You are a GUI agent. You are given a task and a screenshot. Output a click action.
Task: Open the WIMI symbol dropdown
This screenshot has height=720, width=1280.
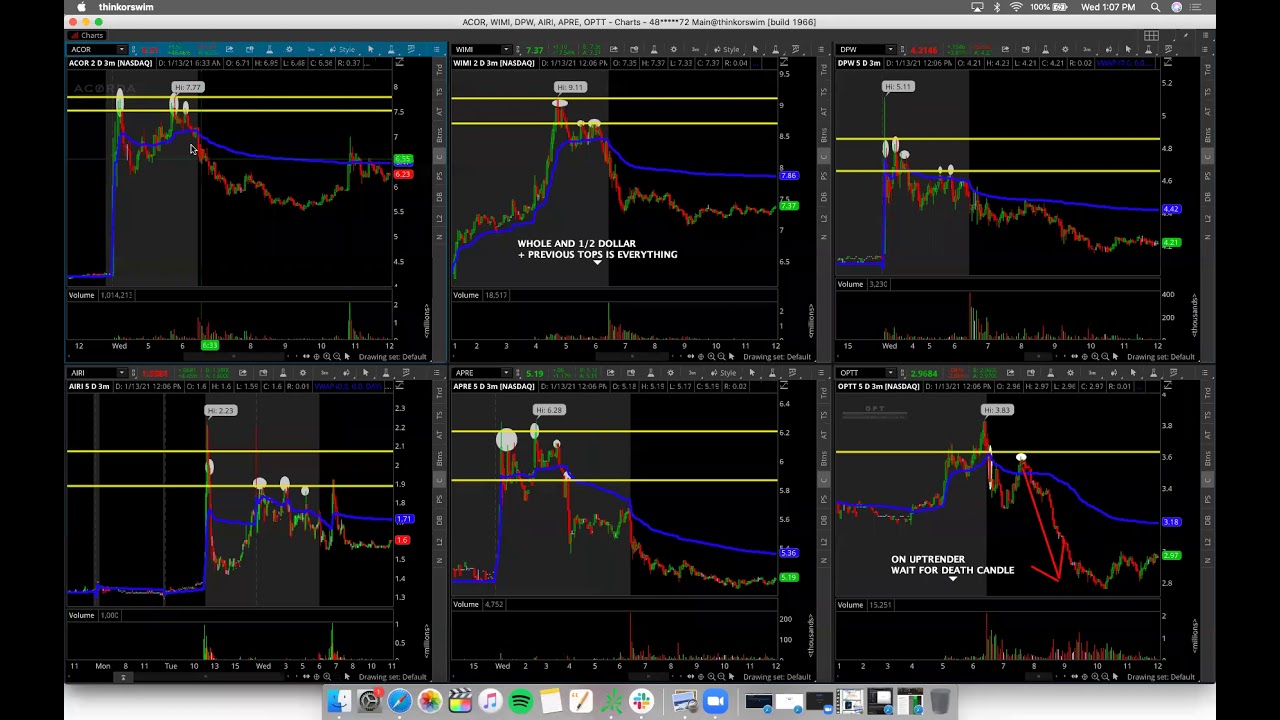506,49
